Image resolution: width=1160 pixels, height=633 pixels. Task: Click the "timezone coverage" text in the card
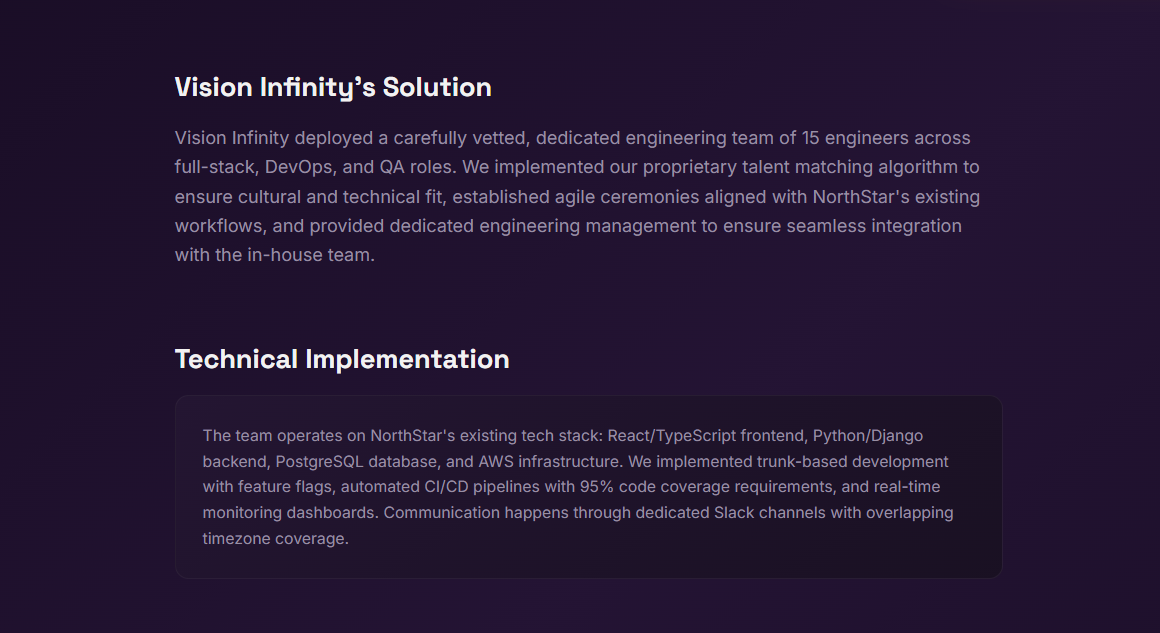tap(275, 539)
